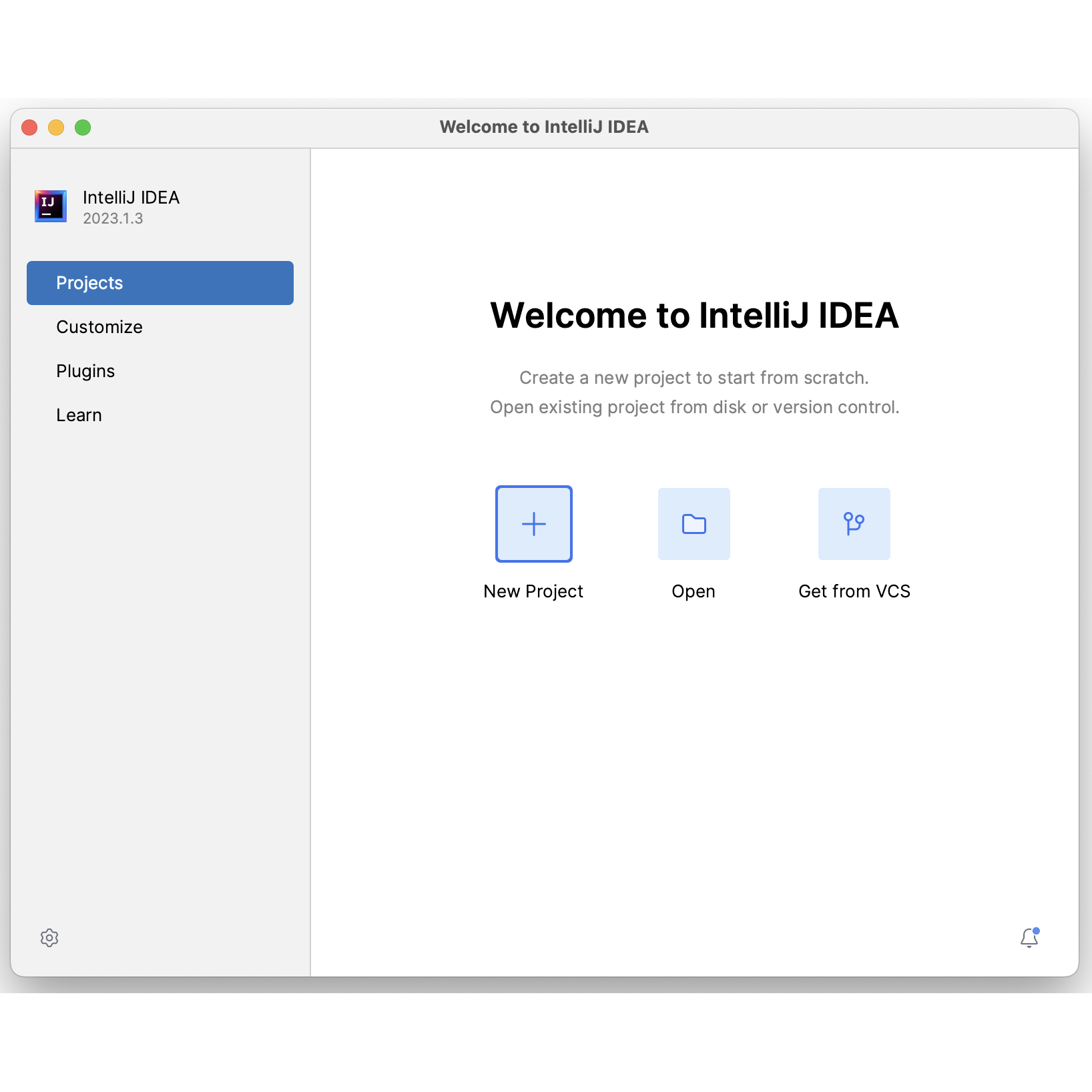Click the New Project plus icon
This screenshot has width=1092, height=1092.
tap(533, 524)
